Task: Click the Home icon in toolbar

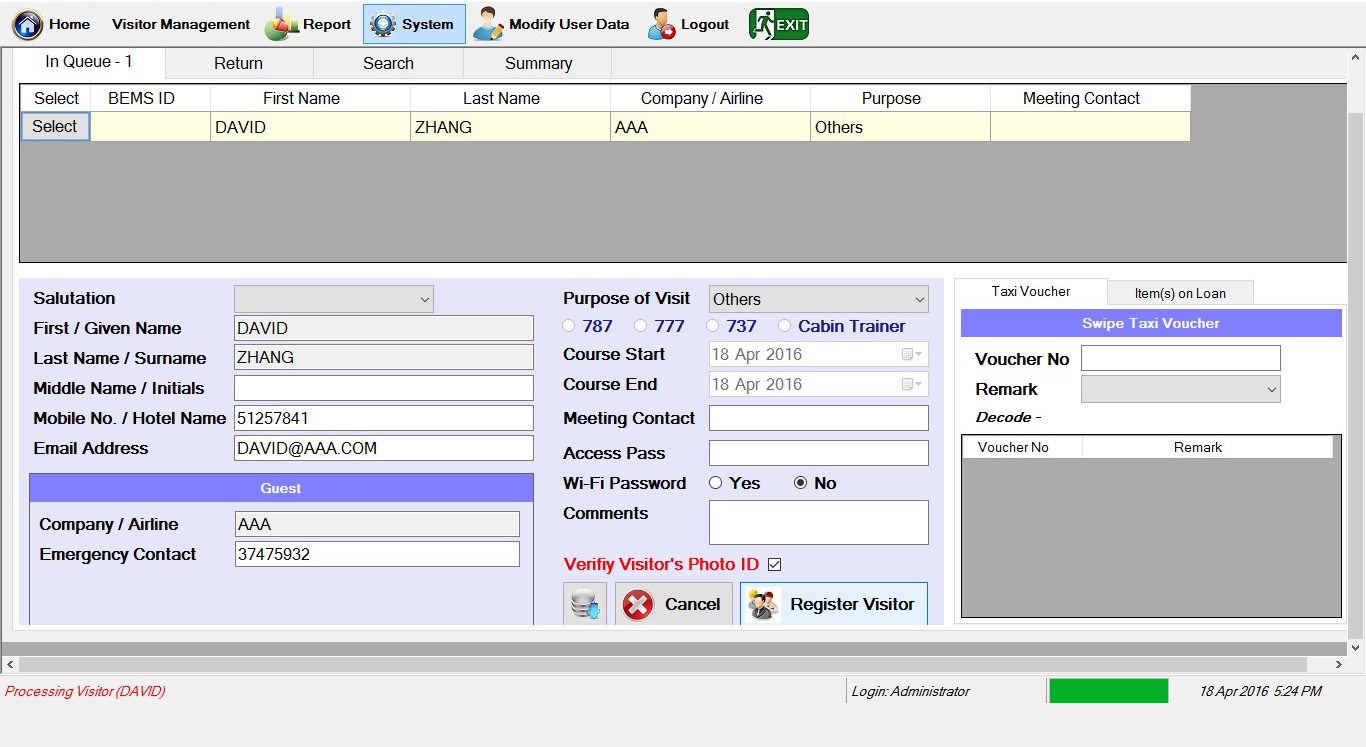Action: tap(27, 25)
